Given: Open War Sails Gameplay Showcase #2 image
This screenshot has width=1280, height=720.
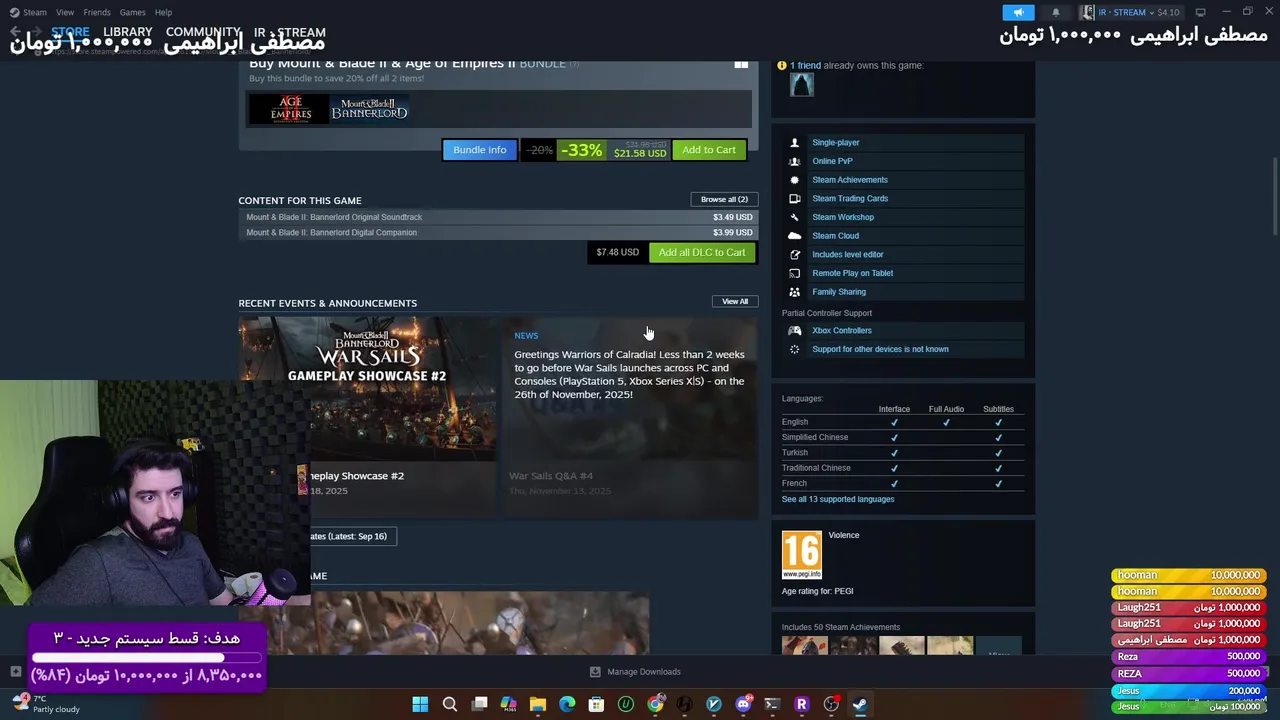Looking at the screenshot, I should point(367,390).
